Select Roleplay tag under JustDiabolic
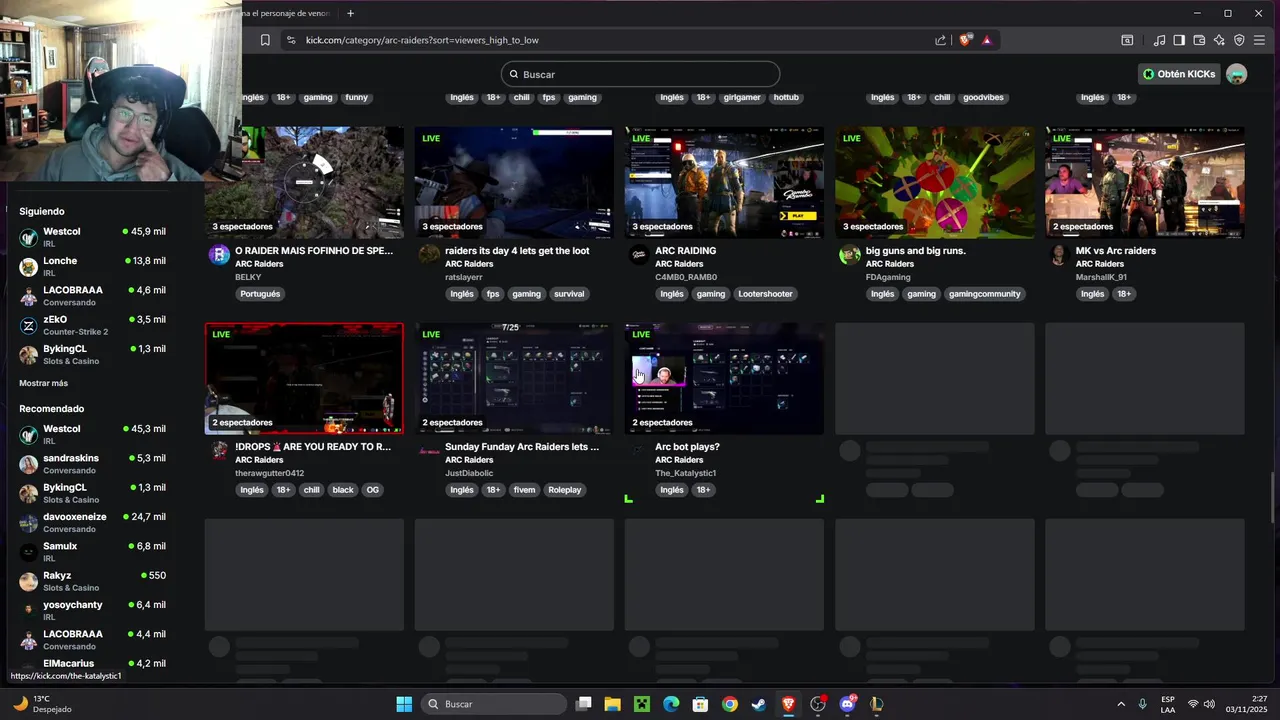Image resolution: width=1280 pixels, height=720 pixels. point(564,490)
